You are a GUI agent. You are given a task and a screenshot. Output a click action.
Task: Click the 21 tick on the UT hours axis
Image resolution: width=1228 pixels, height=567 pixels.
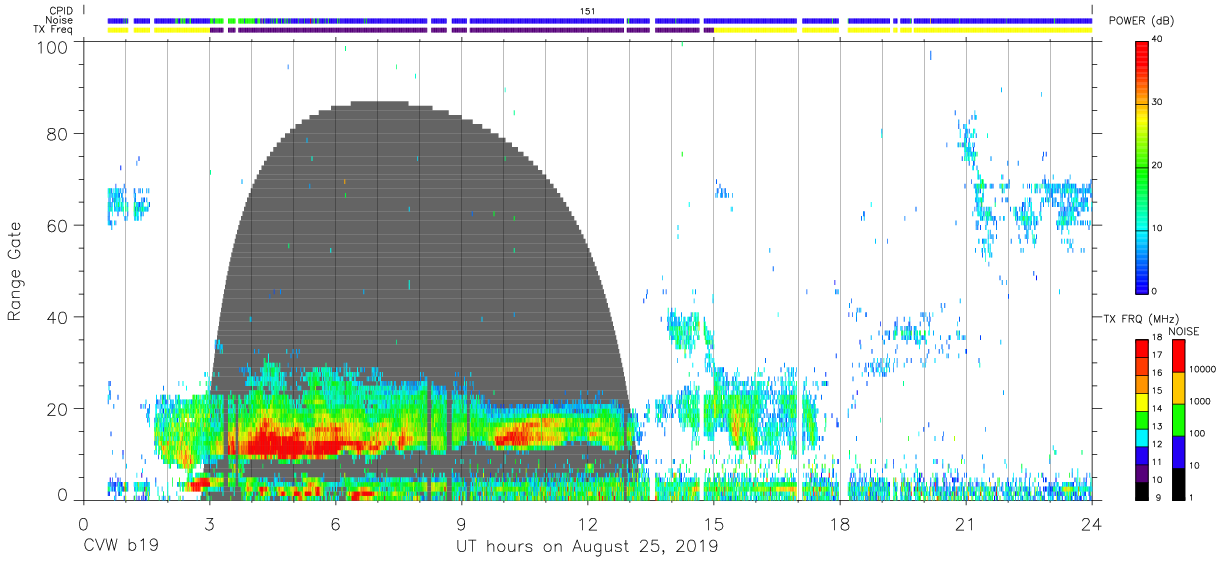[966, 524]
